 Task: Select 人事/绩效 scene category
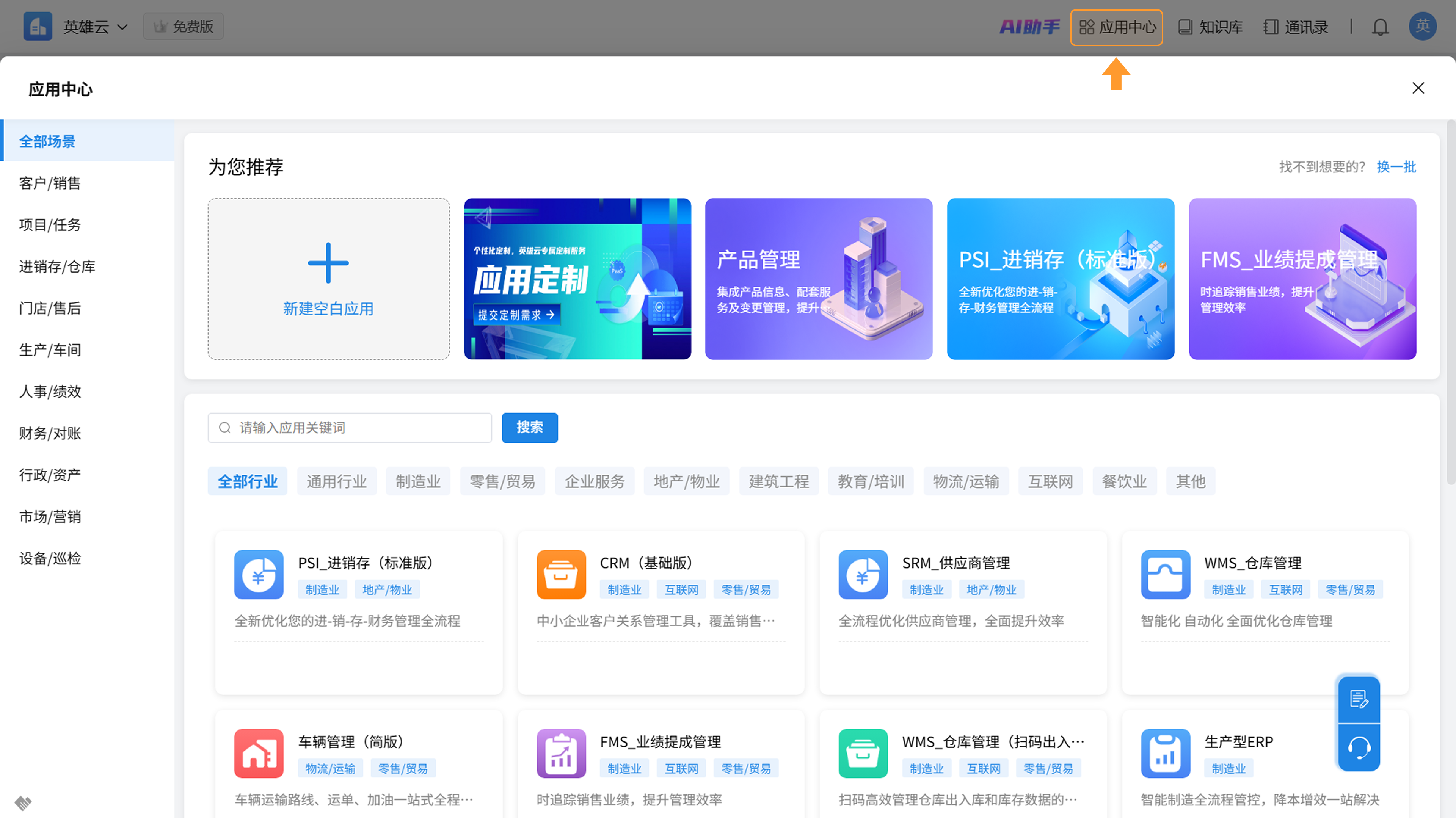click(x=88, y=392)
